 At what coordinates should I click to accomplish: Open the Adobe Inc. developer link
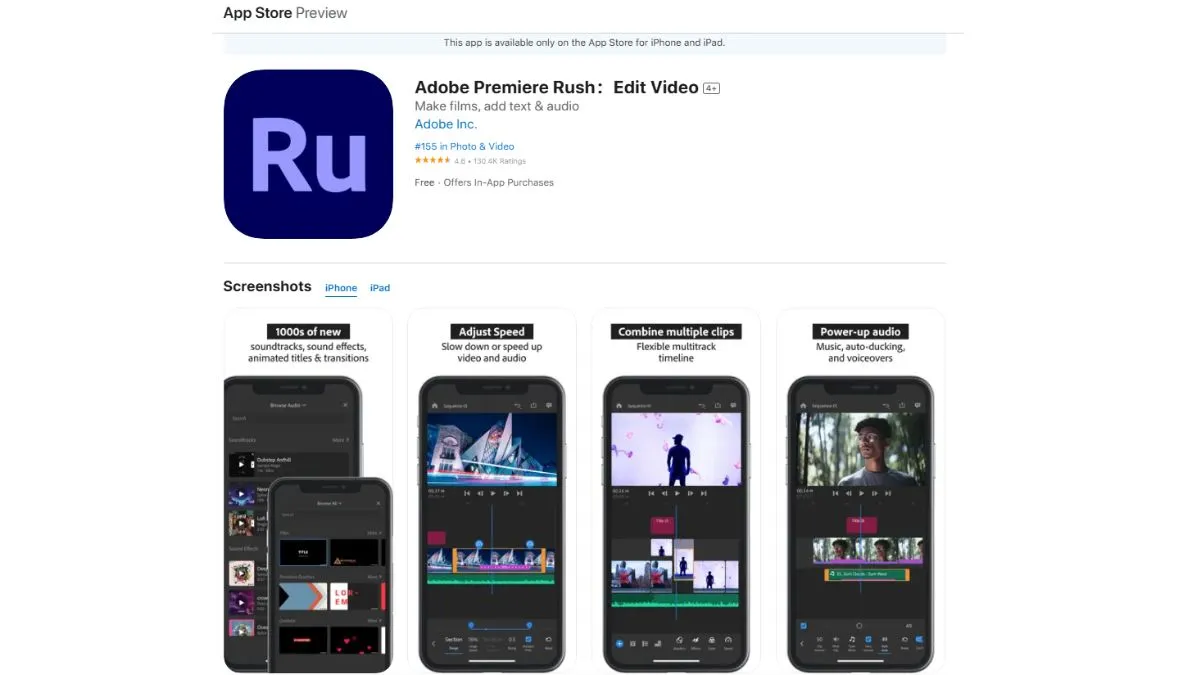[x=445, y=124]
